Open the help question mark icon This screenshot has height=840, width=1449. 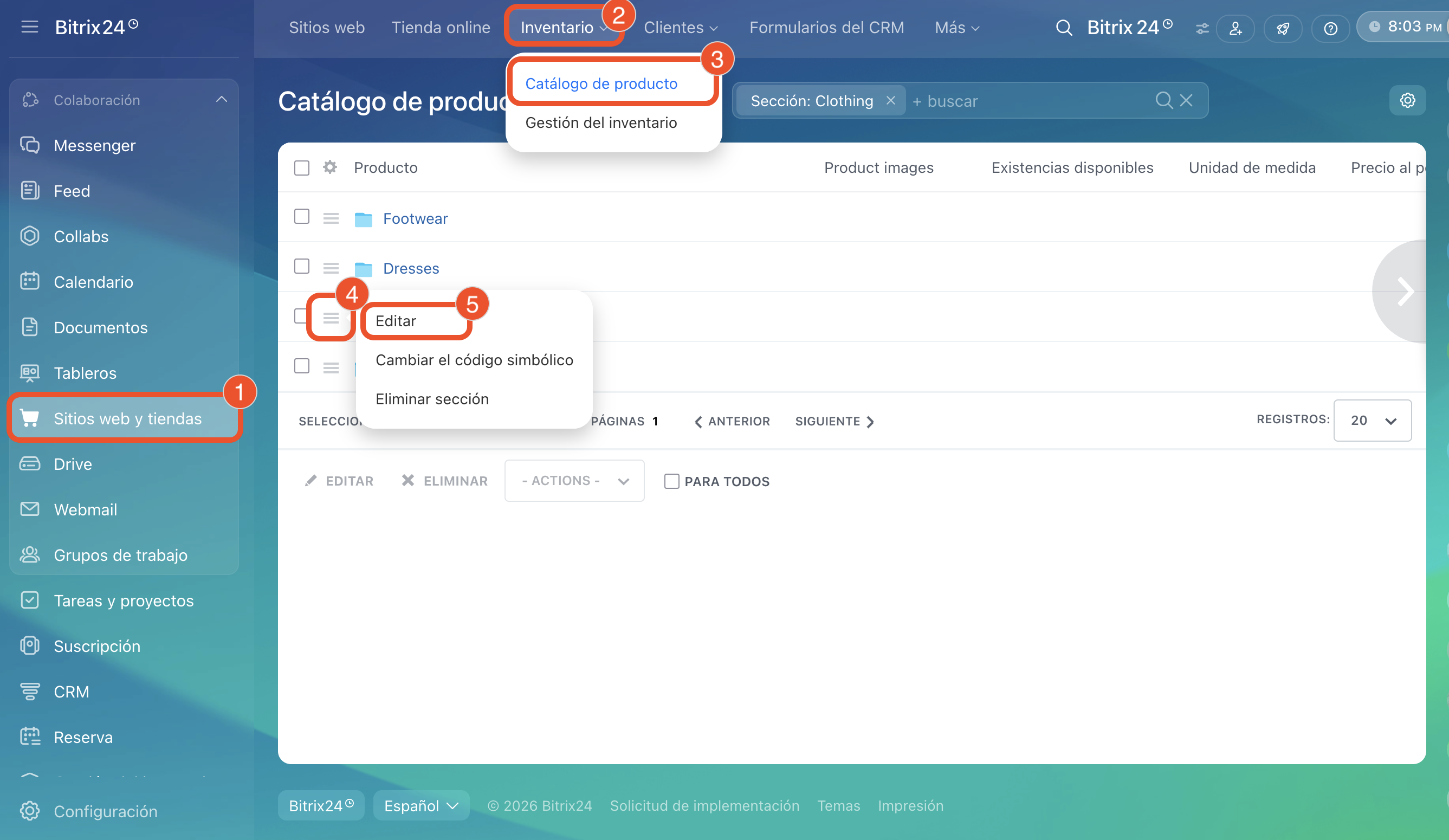point(1330,28)
